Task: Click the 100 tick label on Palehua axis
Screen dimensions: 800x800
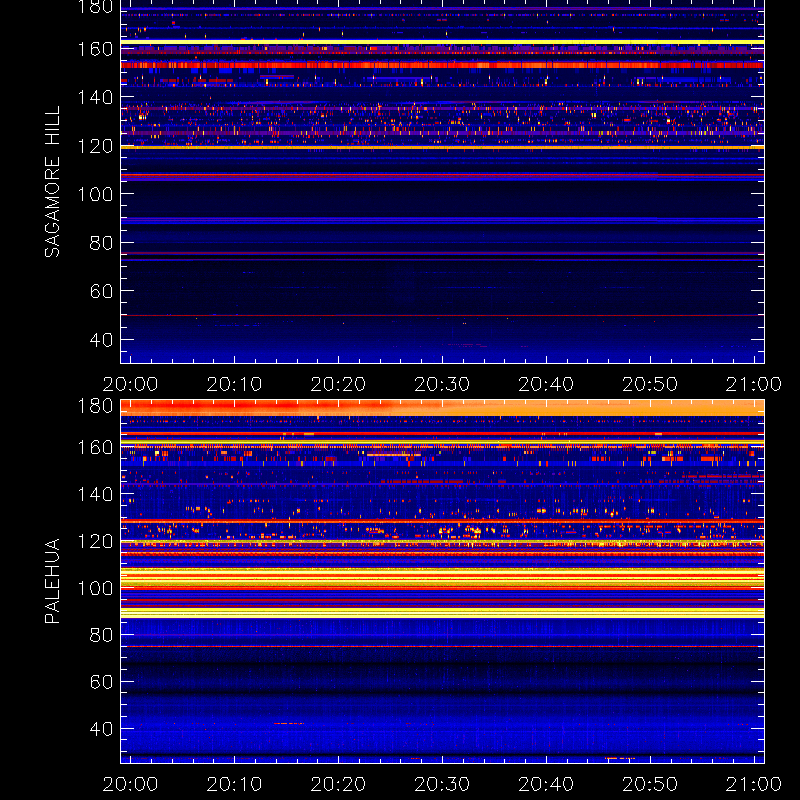Action: 95,588
